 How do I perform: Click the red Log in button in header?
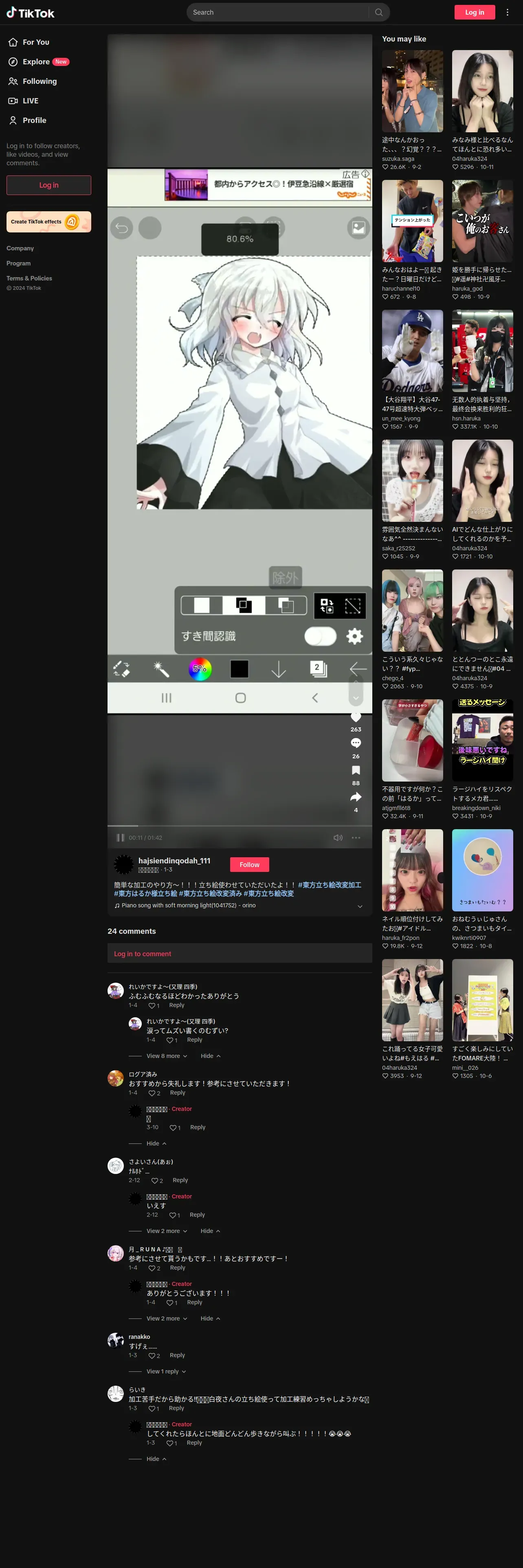(x=475, y=12)
